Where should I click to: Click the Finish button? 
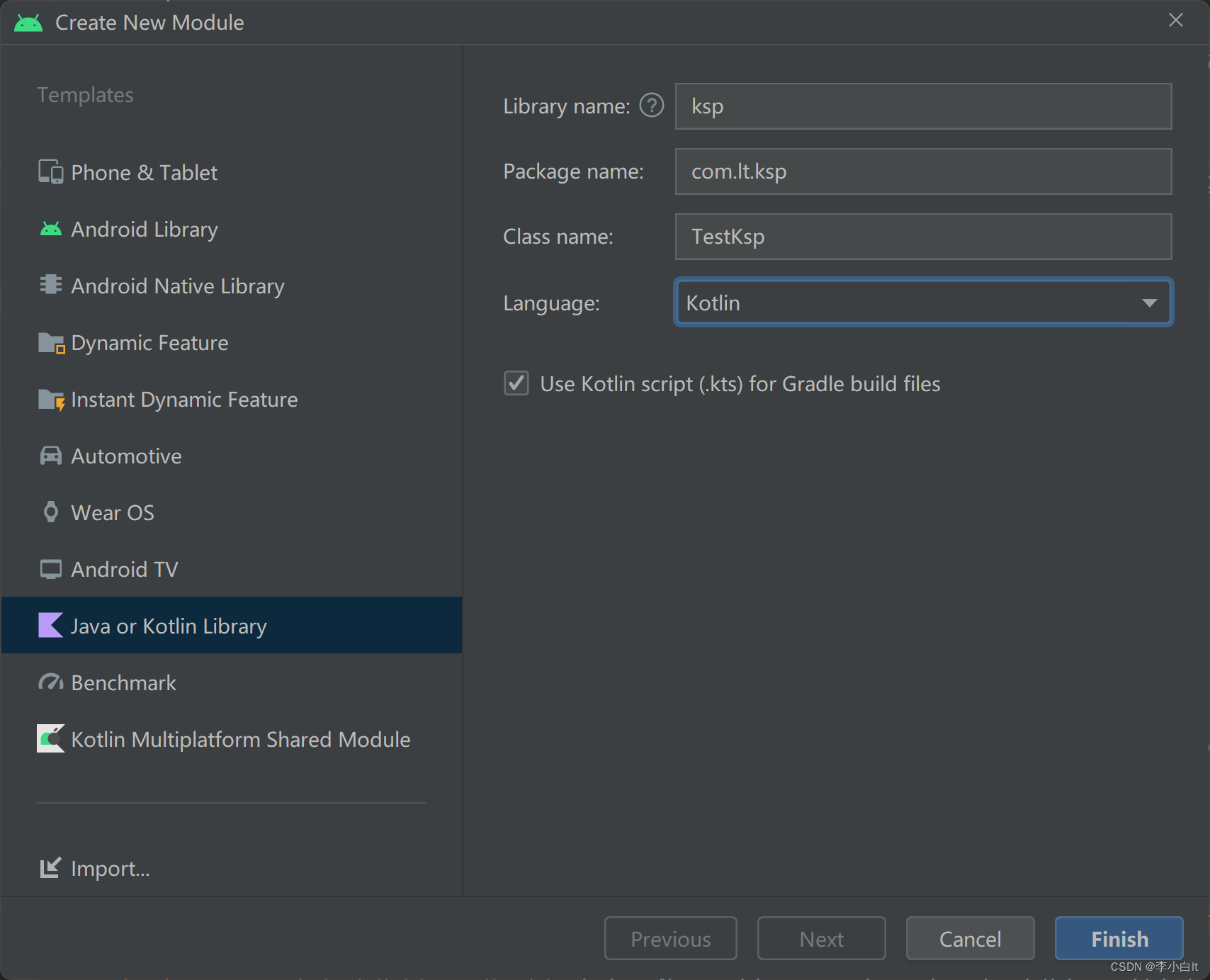click(x=1119, y=938)
